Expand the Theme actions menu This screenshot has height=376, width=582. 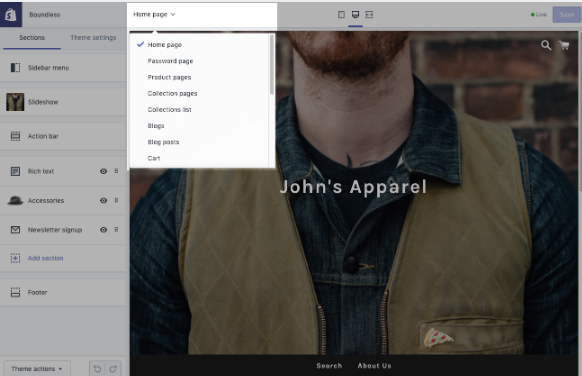[x=37, y=369]
